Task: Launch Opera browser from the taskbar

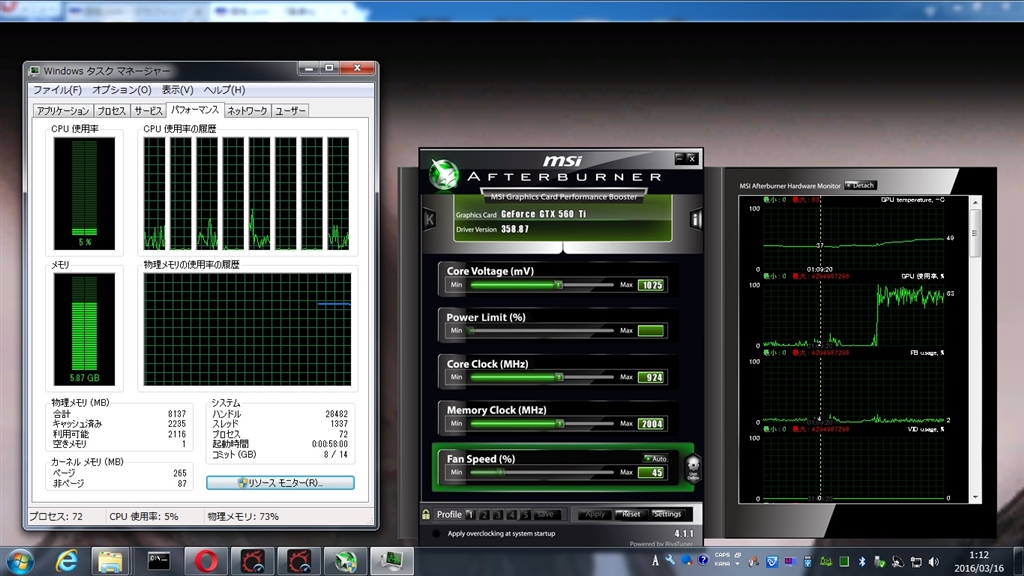Action: click(206, 560)
